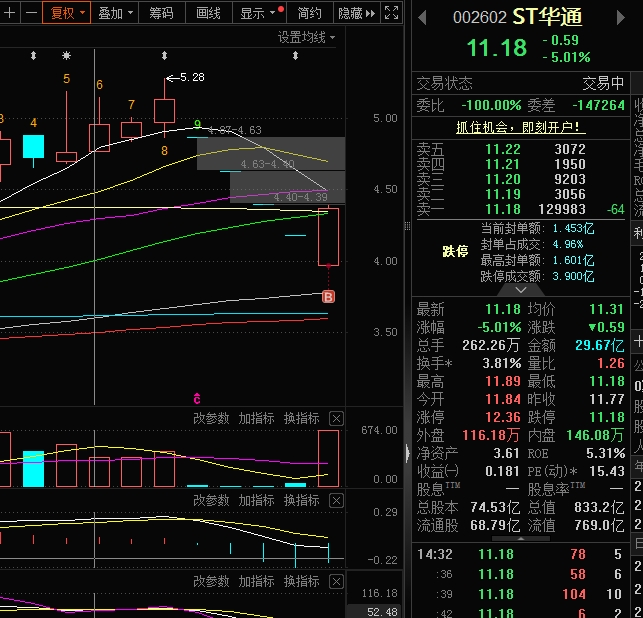
Task: Open the 复权 dropdown
Action: (x=66, y=13)
